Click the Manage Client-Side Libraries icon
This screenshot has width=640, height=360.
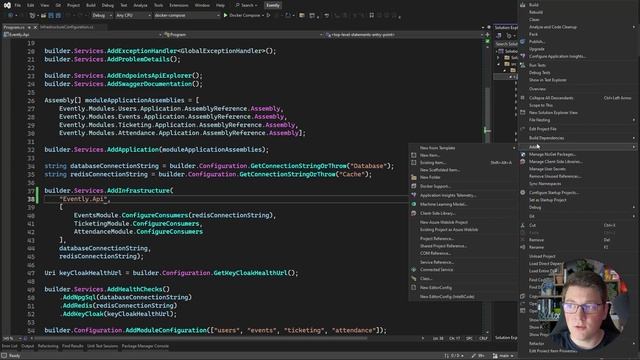[523, 162]
